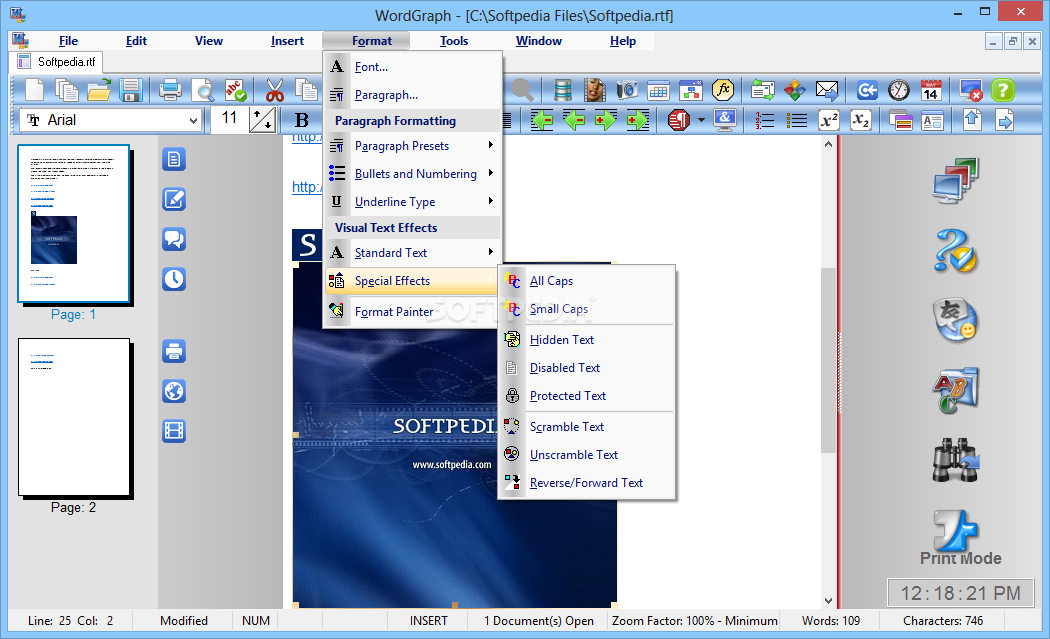
Task: Expand Standard Text submenu
Action: point(411,253)
